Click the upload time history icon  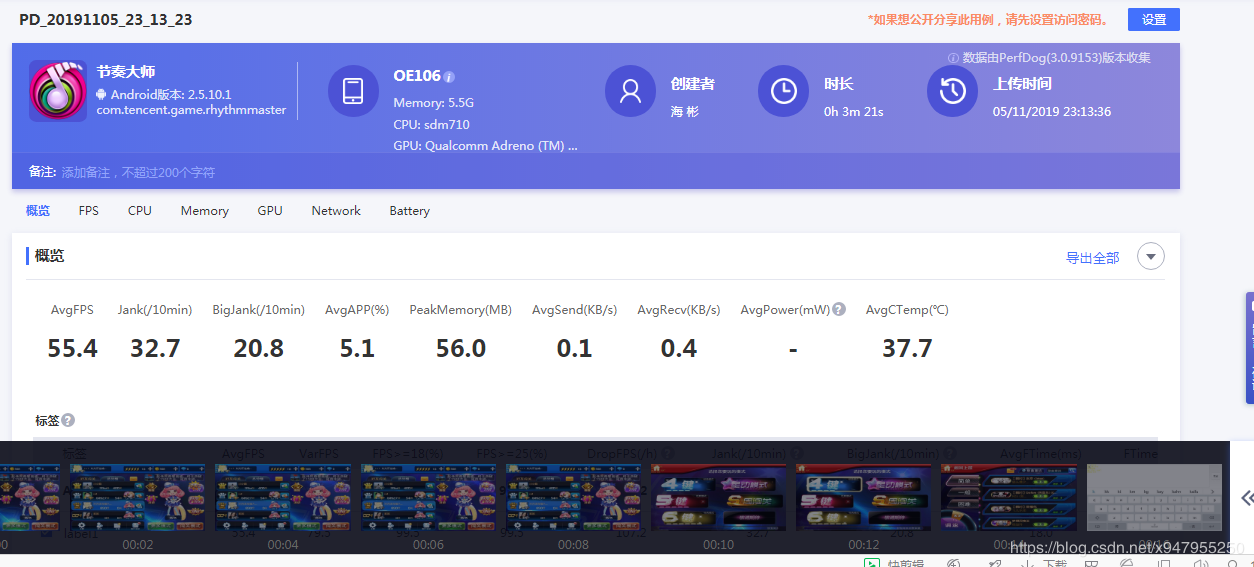click(x=952, y=91)
